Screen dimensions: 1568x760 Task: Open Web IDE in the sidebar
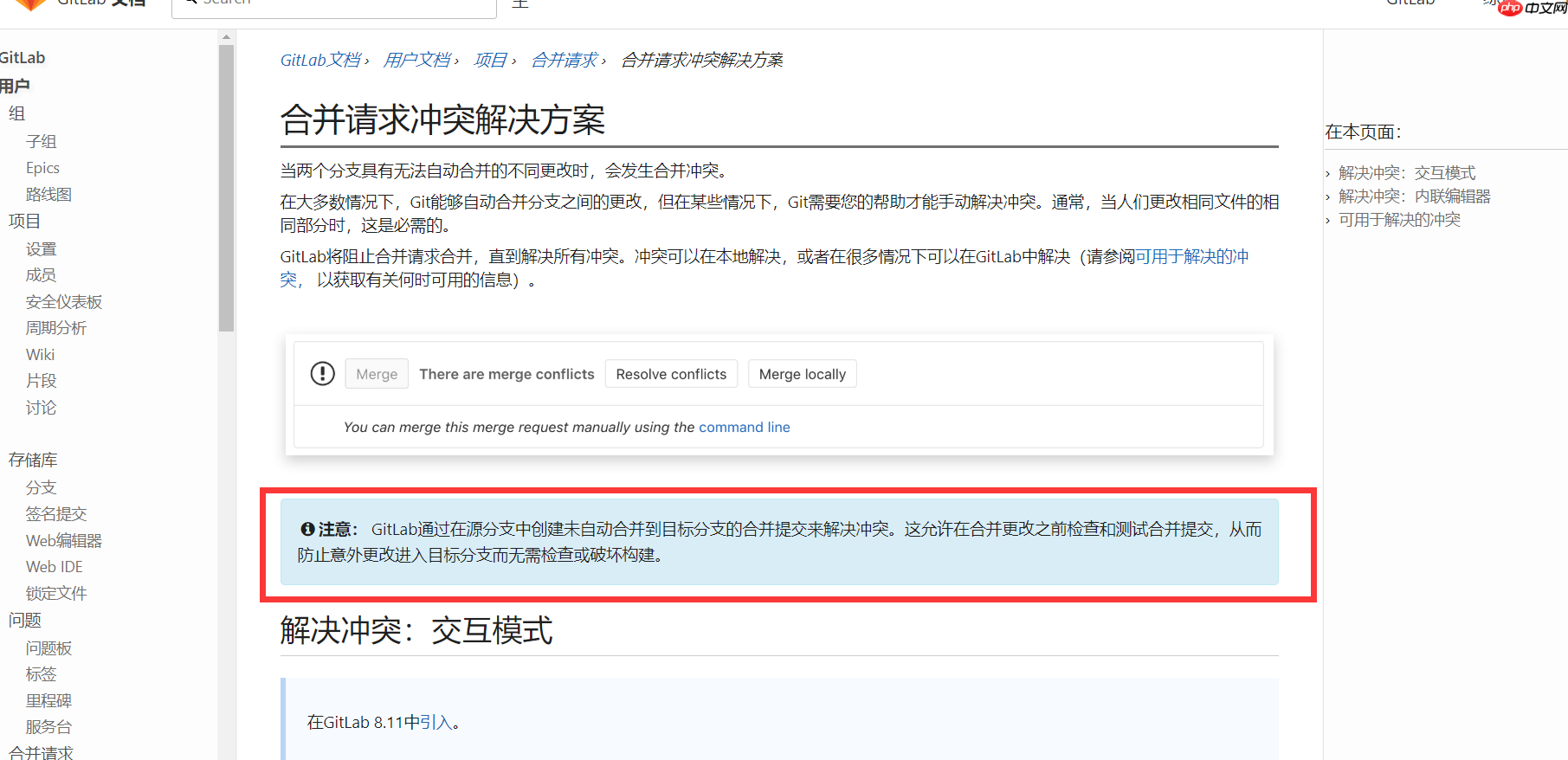point(55,567)
